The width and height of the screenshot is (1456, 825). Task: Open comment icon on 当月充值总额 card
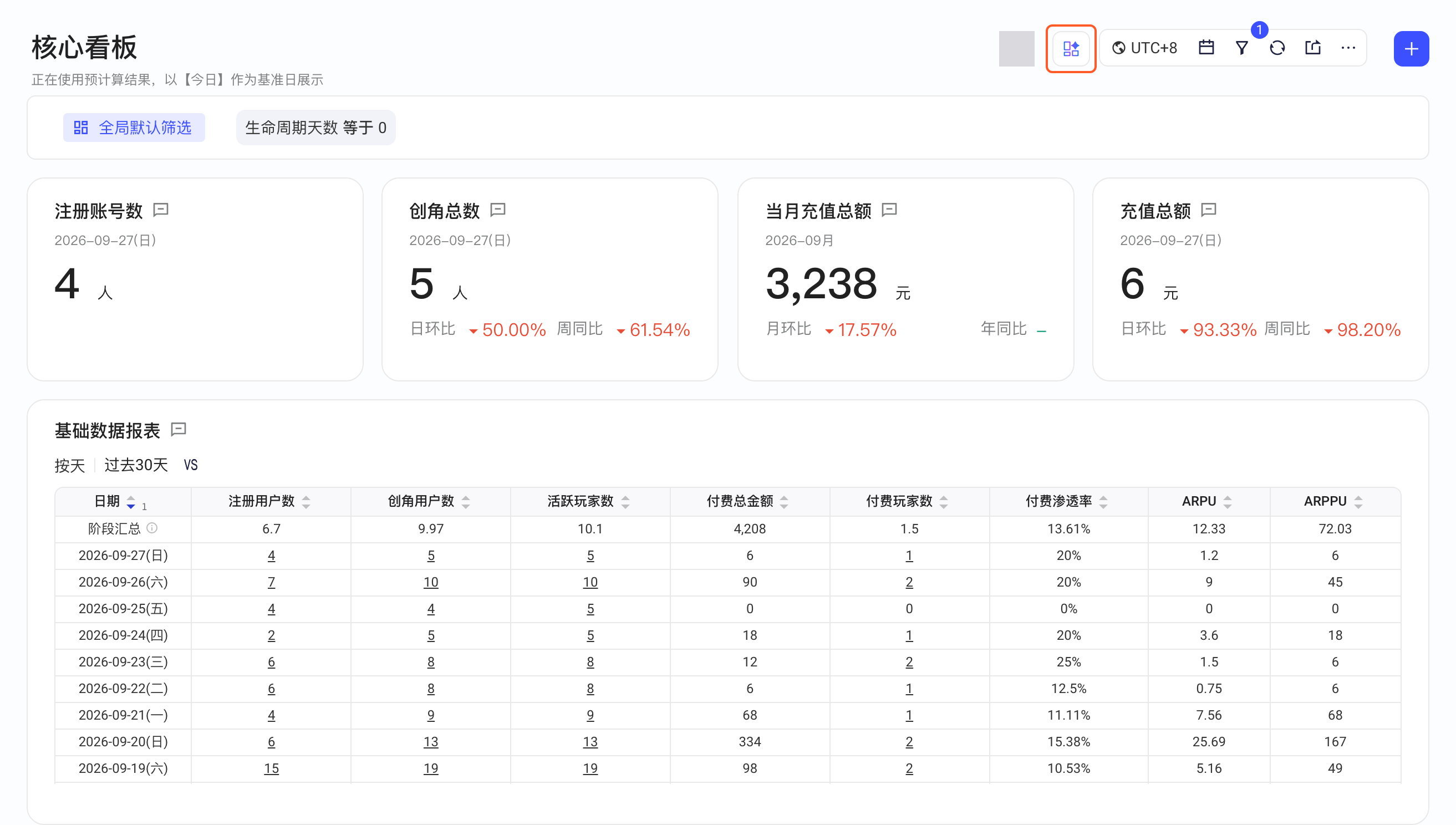pyautogui.click(x=889, y=210)
